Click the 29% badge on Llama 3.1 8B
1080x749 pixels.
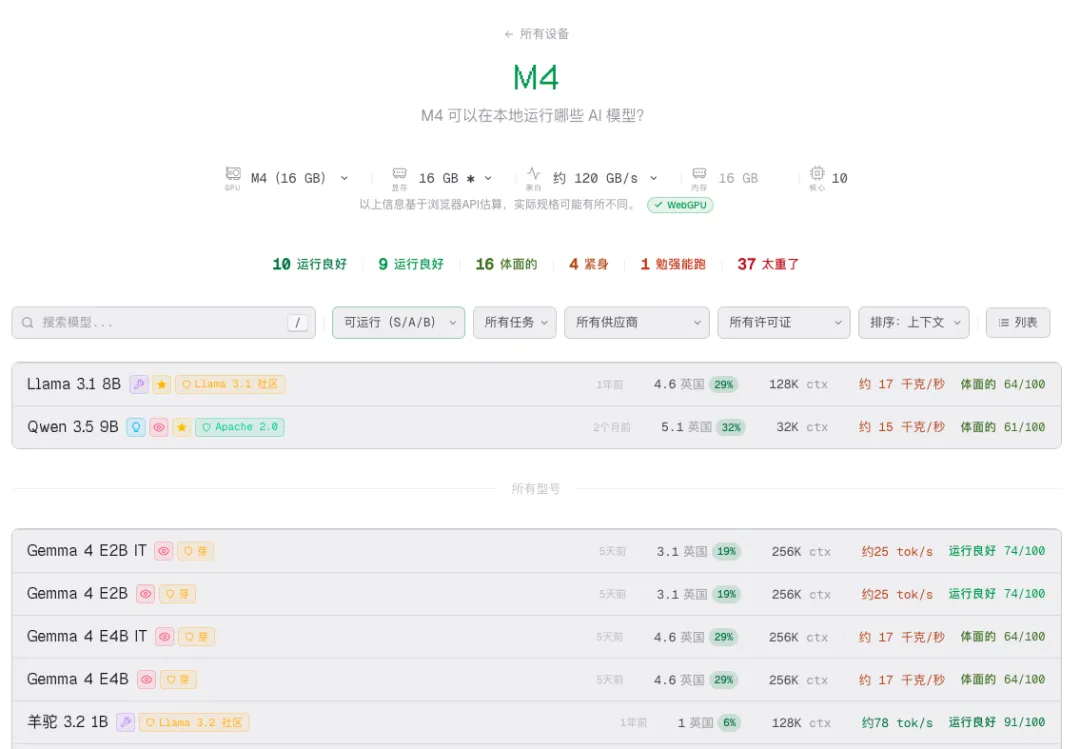pyautogui.click(x=723, y=384)
